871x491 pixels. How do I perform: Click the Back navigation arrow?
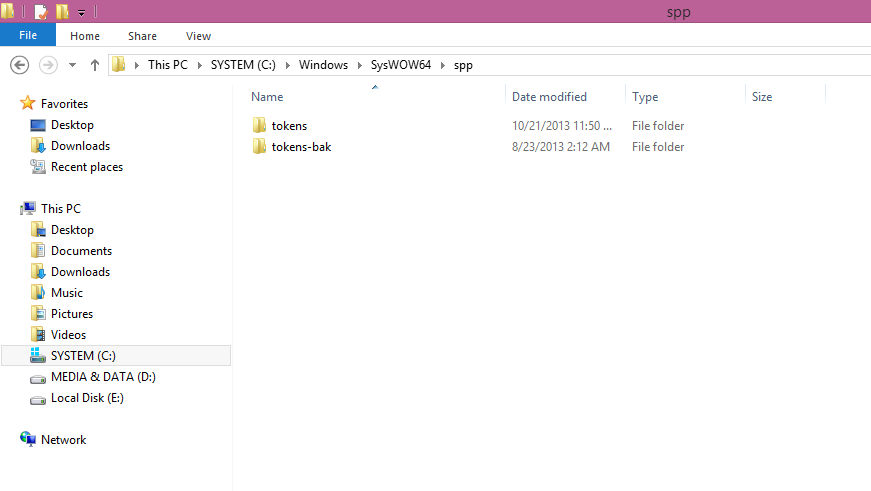pyautogui.click(x=19, y=65)
